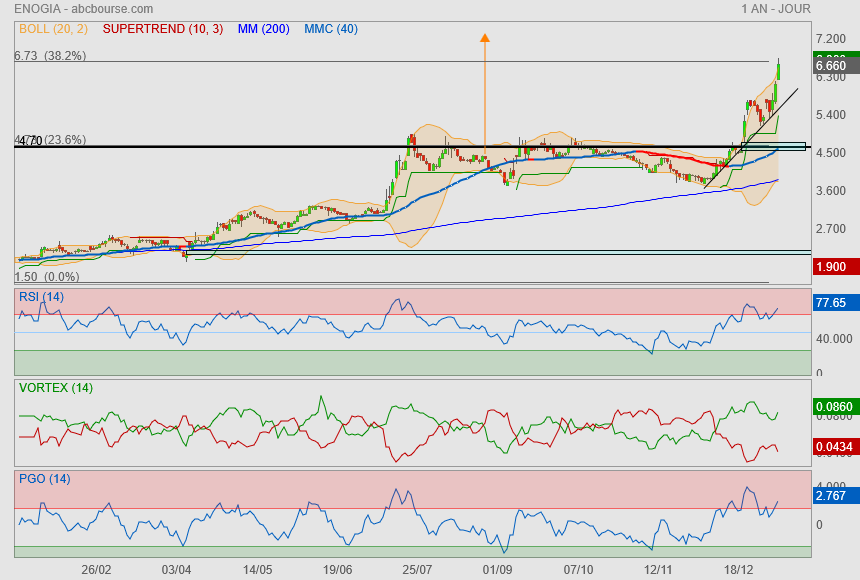Select the VORTEX (14) panel label
The width and height of the screenshot is (860, 580).
56,387
